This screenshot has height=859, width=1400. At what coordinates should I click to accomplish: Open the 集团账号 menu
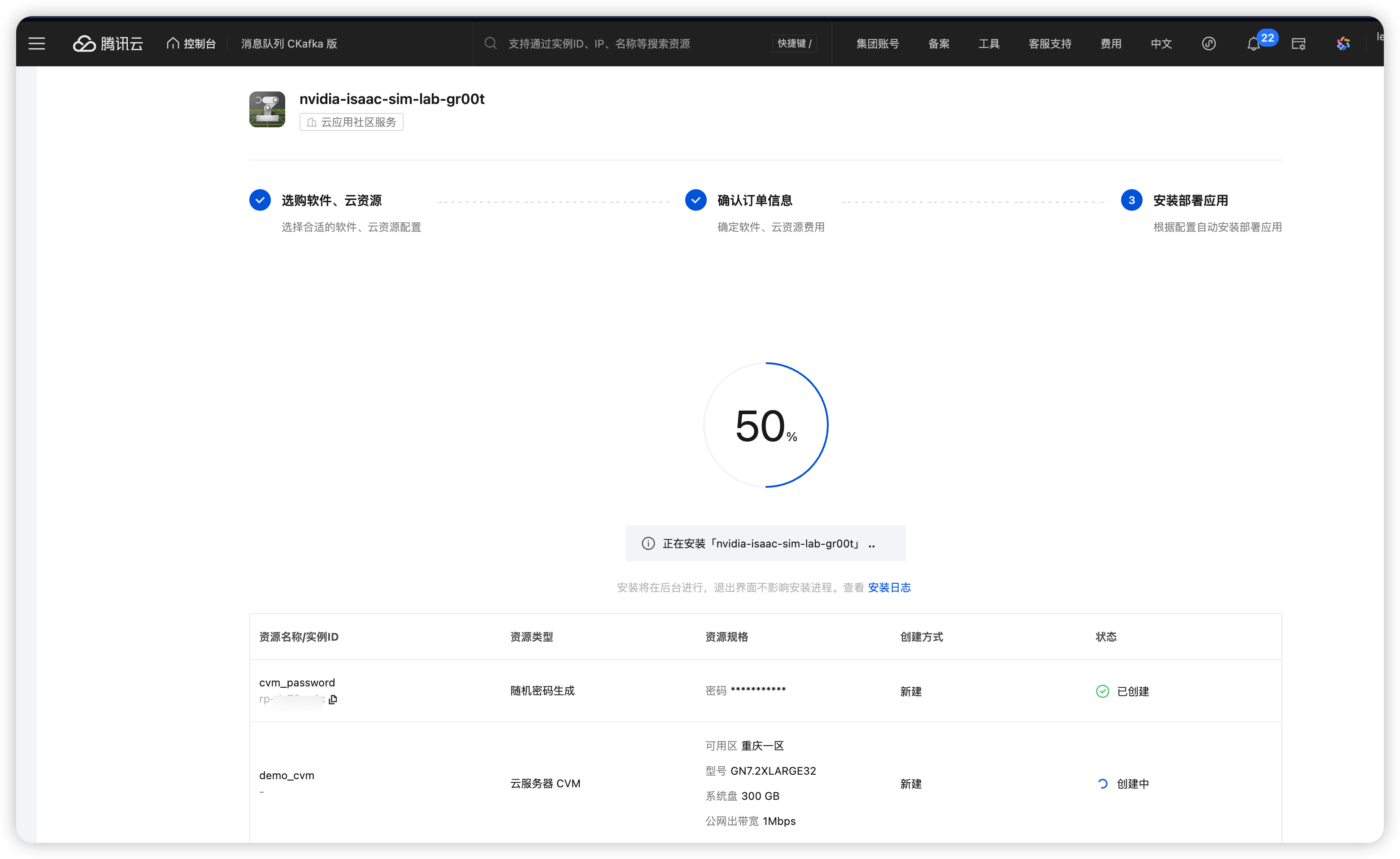[x=877, y=44]
